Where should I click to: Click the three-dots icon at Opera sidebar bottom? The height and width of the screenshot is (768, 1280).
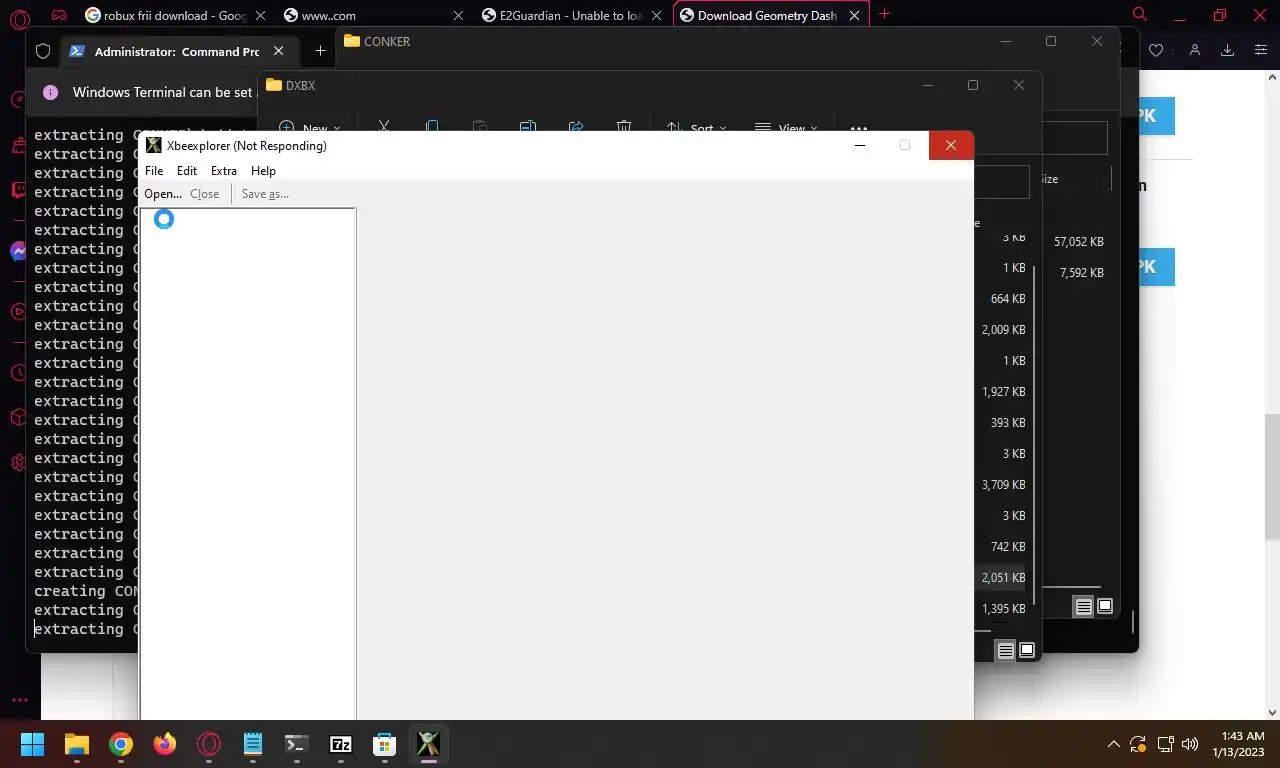19,700
